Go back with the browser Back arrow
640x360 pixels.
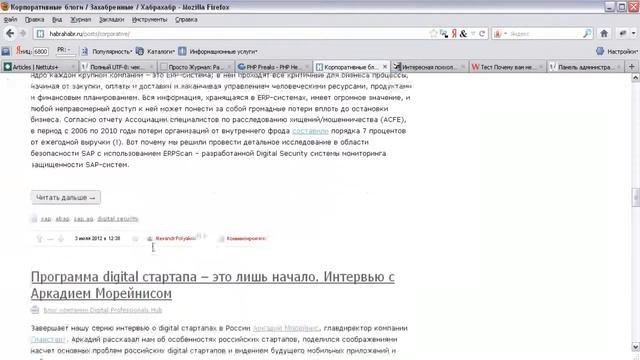10,33
